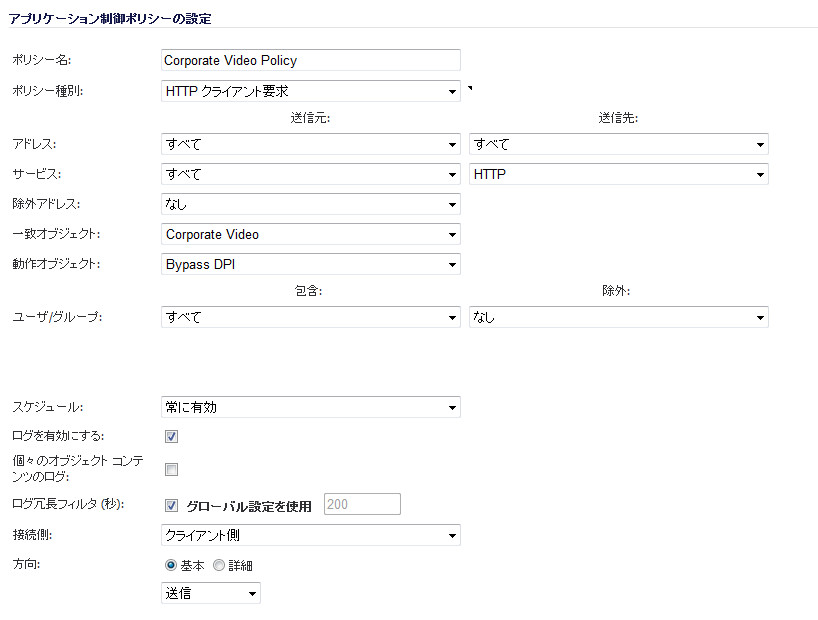Open the 動作オブジェクト Bypass DPI dropdown
The image size is (818, 620).
[310, 265]
